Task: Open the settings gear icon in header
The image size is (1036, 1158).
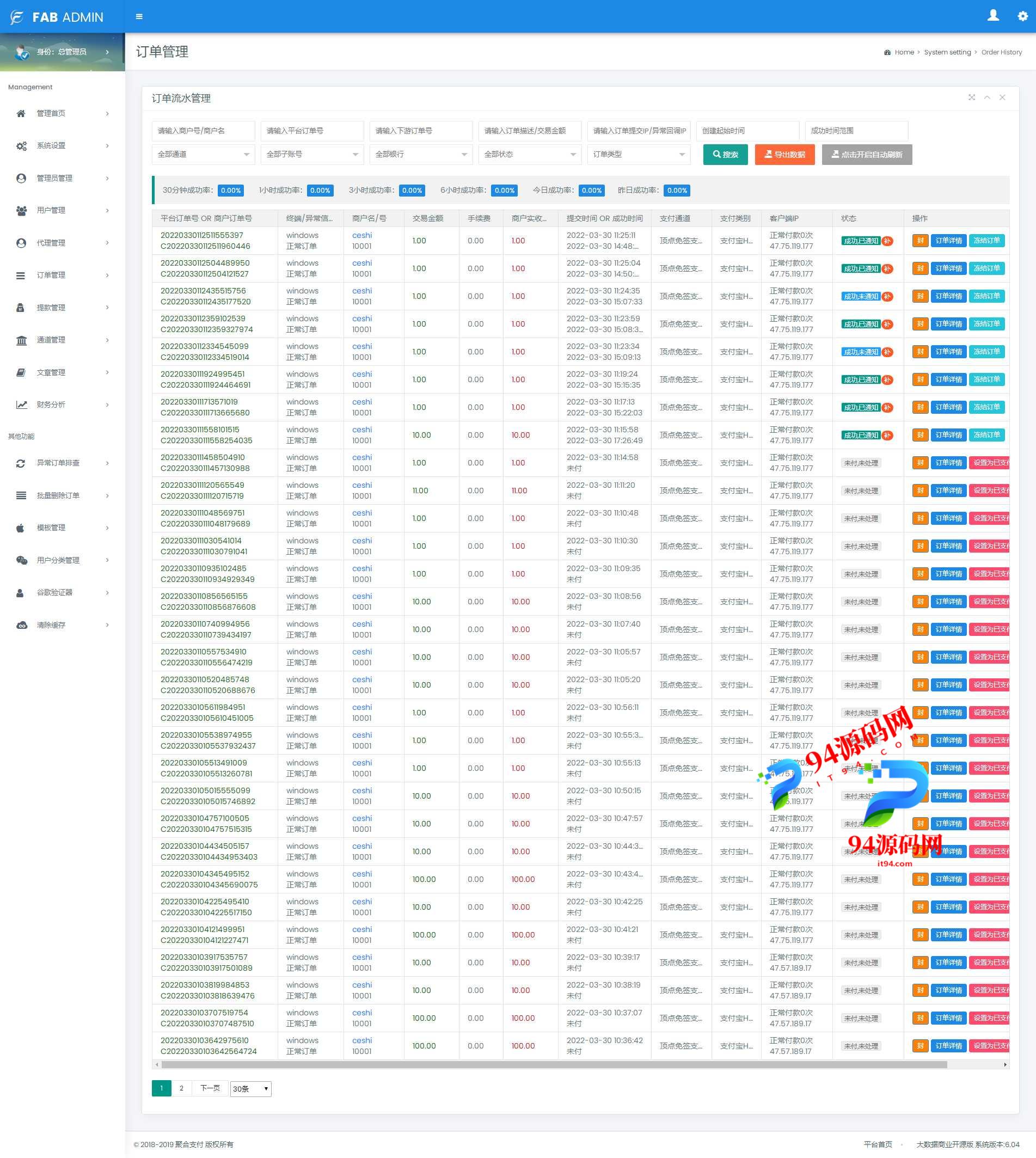Action: (x=1022, y=16)
